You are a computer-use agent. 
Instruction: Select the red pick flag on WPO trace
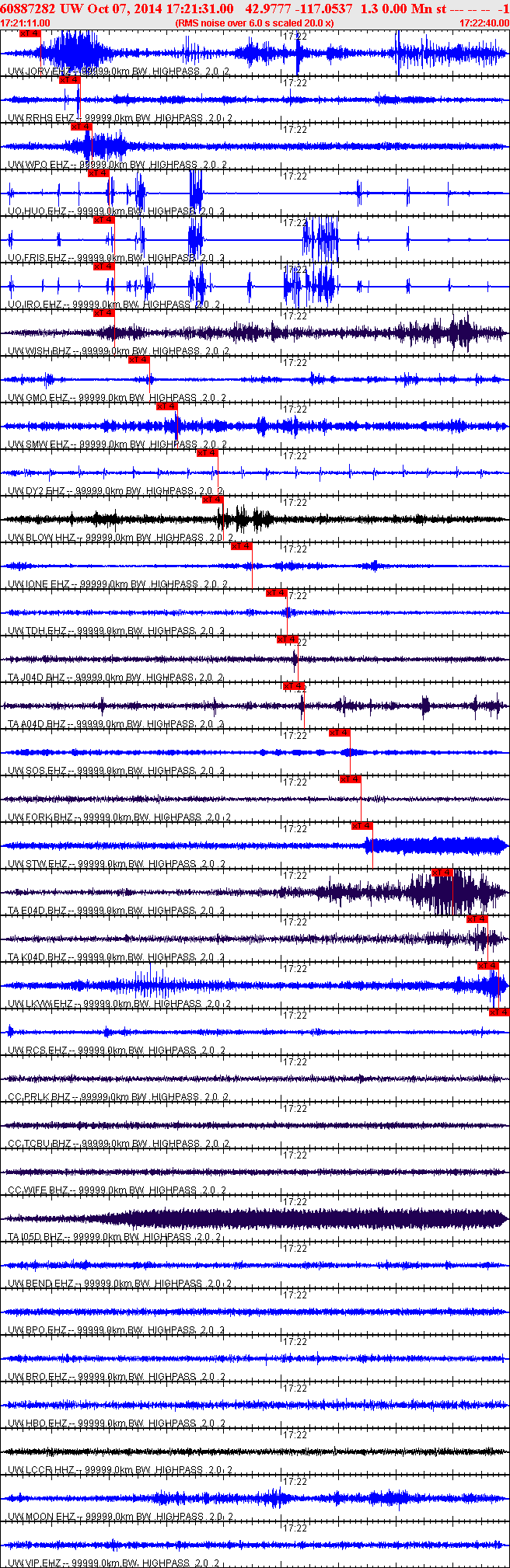click(x=81, y=127)
